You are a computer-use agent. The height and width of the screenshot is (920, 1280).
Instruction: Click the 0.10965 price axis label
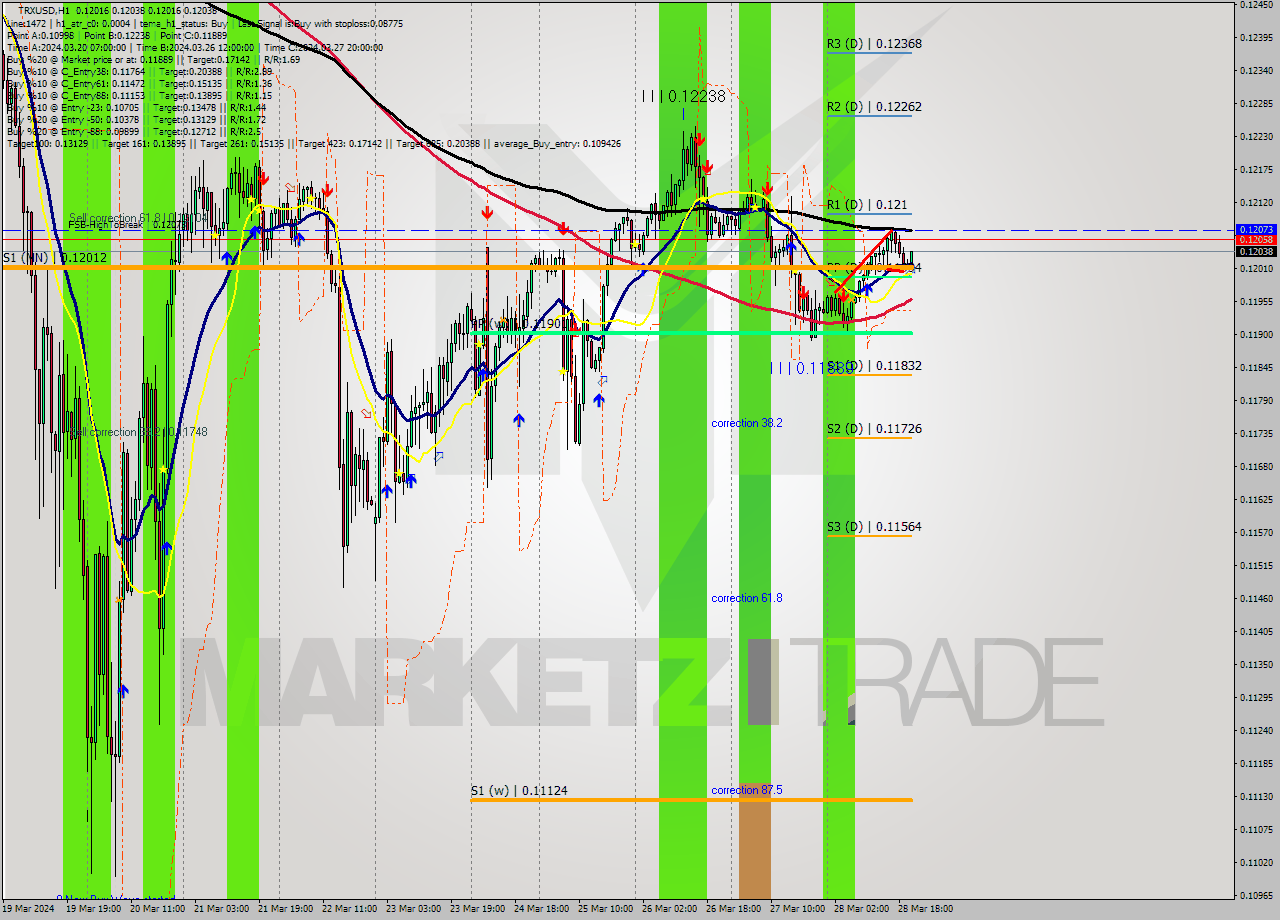pos(1256,895)
